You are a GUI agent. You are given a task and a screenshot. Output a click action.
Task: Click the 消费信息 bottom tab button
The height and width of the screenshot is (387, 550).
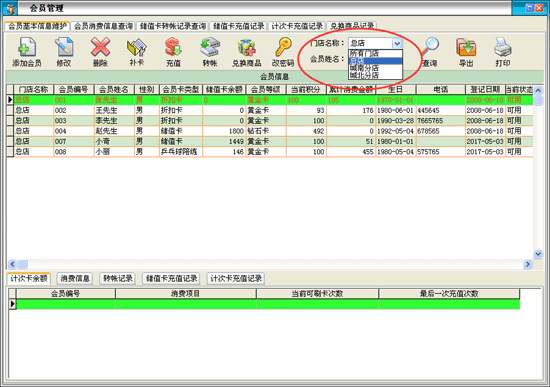75,279
